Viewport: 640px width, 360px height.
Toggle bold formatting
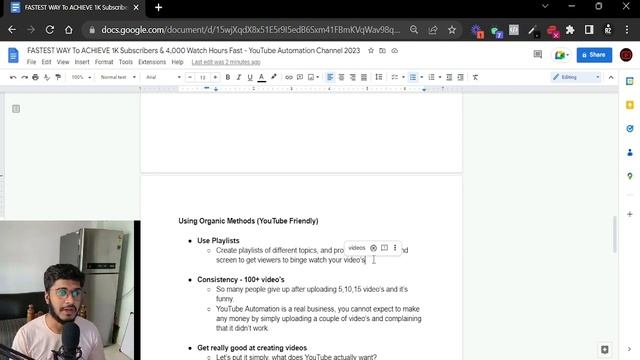228,77
